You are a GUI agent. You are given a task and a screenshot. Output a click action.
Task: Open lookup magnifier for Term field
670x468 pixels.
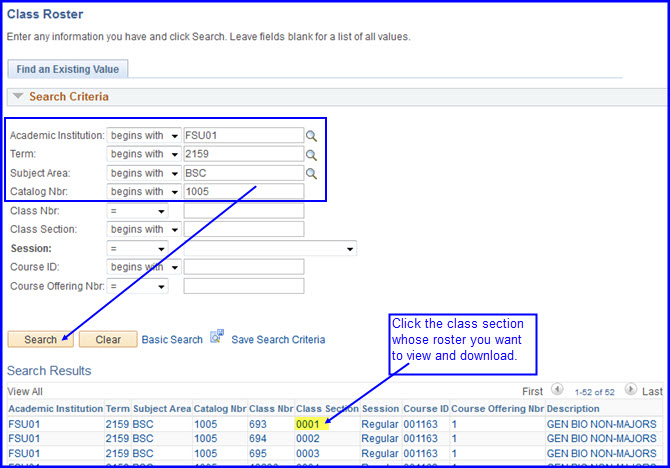[311, 155]
